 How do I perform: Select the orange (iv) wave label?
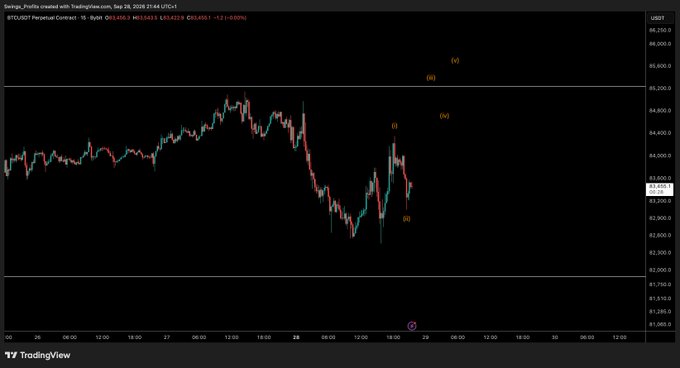pos(445,116)
